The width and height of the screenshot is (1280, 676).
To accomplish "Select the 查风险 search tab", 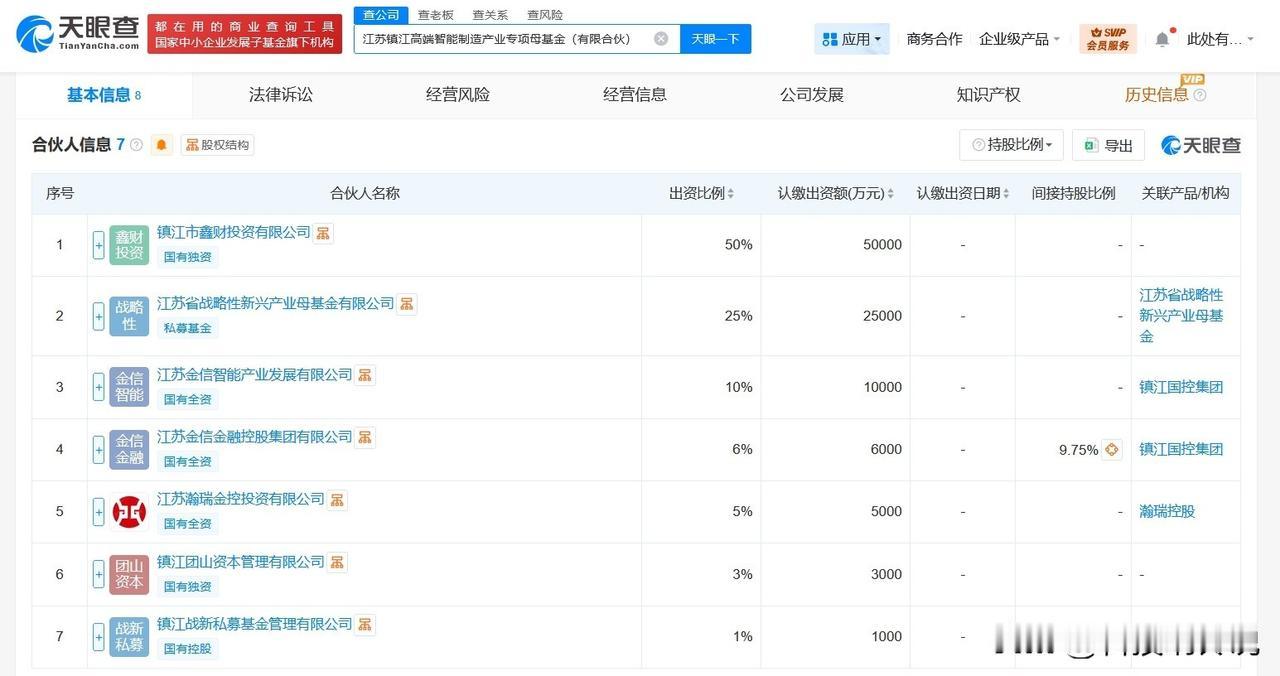I will 545,15.
